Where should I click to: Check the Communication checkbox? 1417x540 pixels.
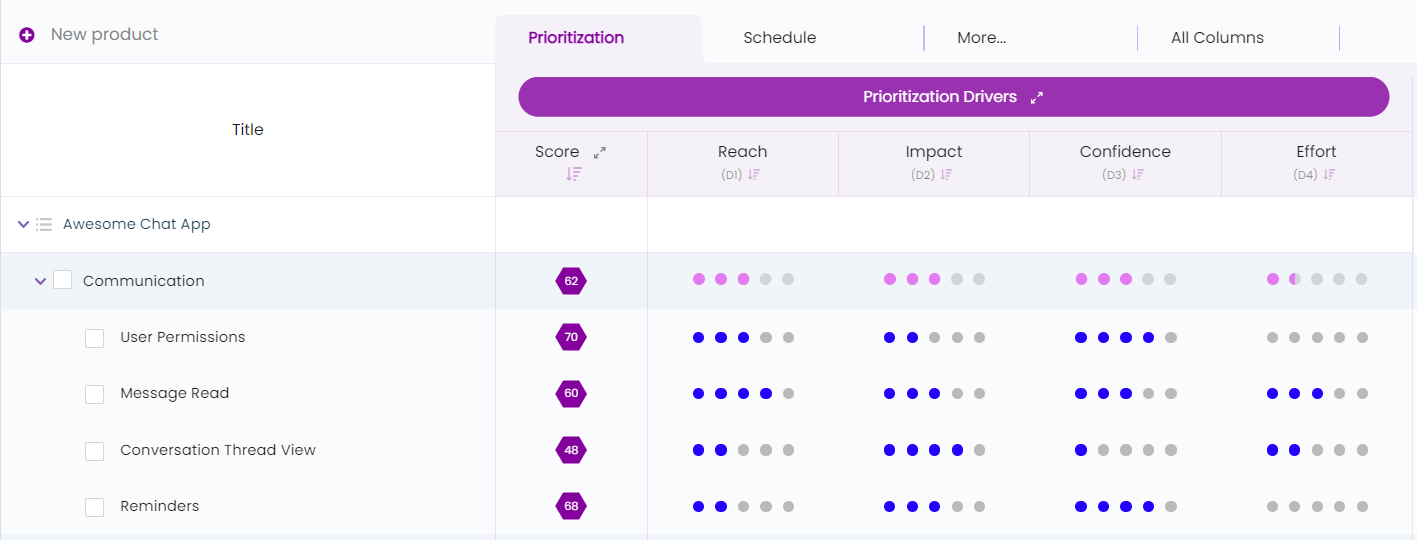pyautogui.click(x=63, y=281)
